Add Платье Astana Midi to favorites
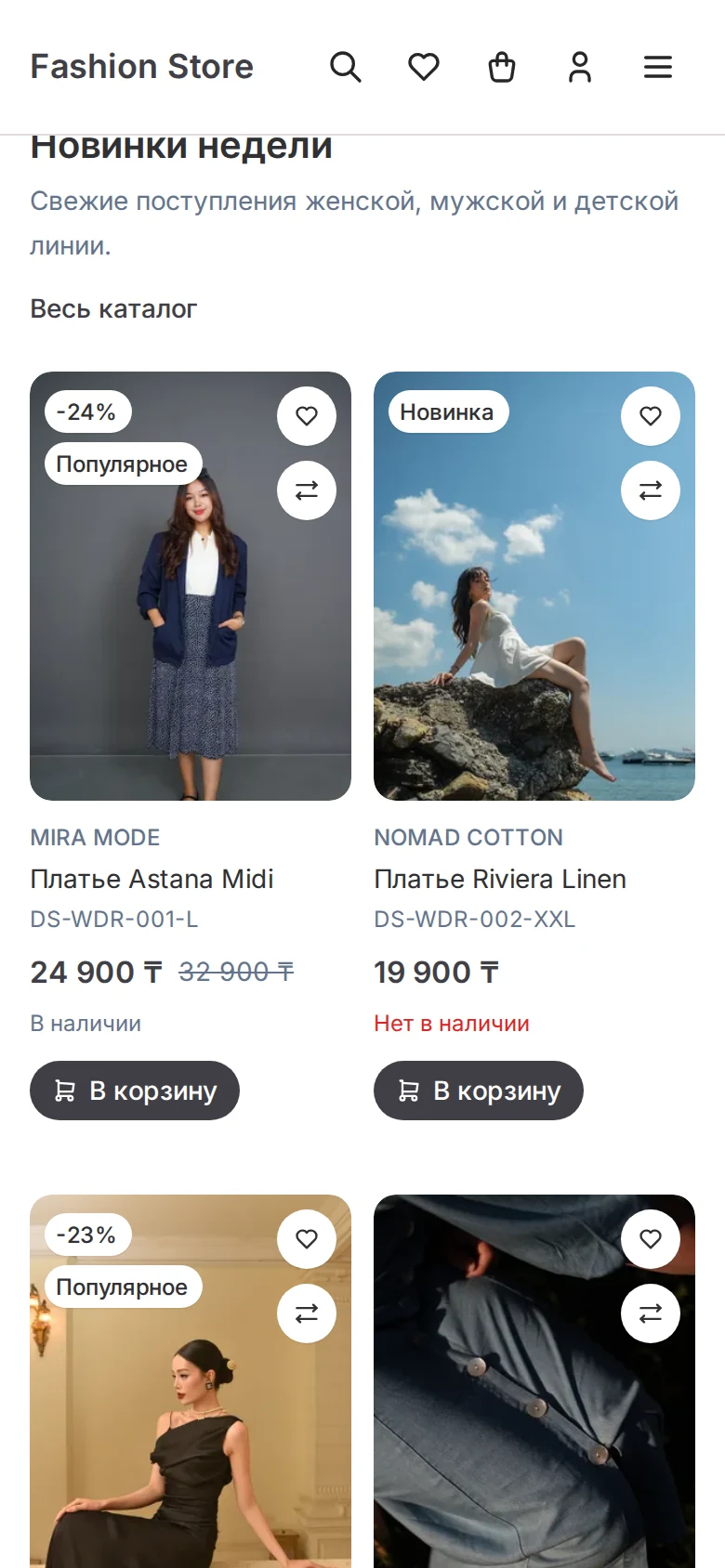 click(x=307, y=416)
